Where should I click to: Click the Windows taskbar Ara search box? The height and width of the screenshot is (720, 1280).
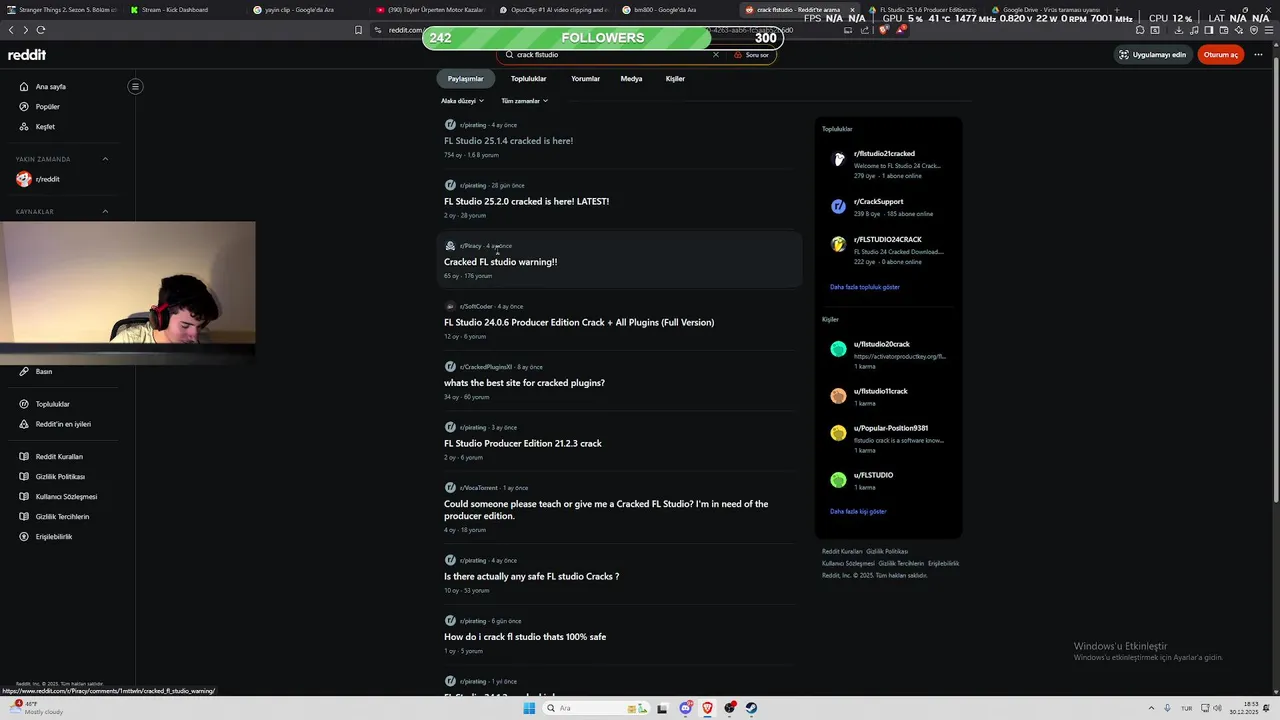pyautogui.click(x=595, y=708)
